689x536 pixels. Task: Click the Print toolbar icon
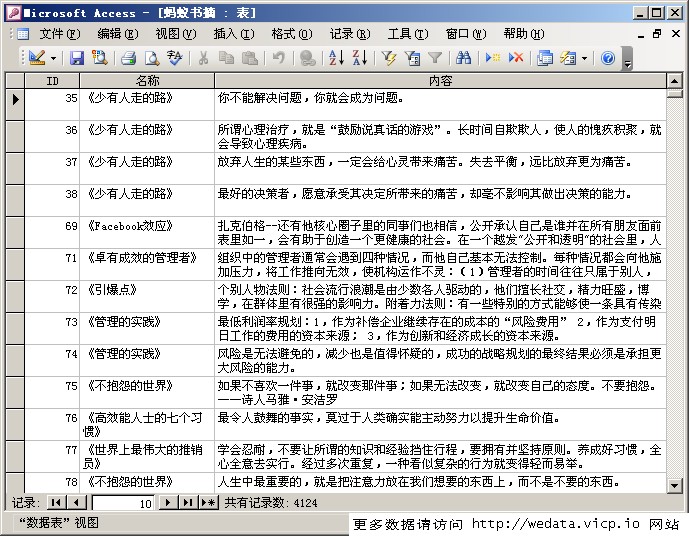pyautogui.click(x=128, y=58)
